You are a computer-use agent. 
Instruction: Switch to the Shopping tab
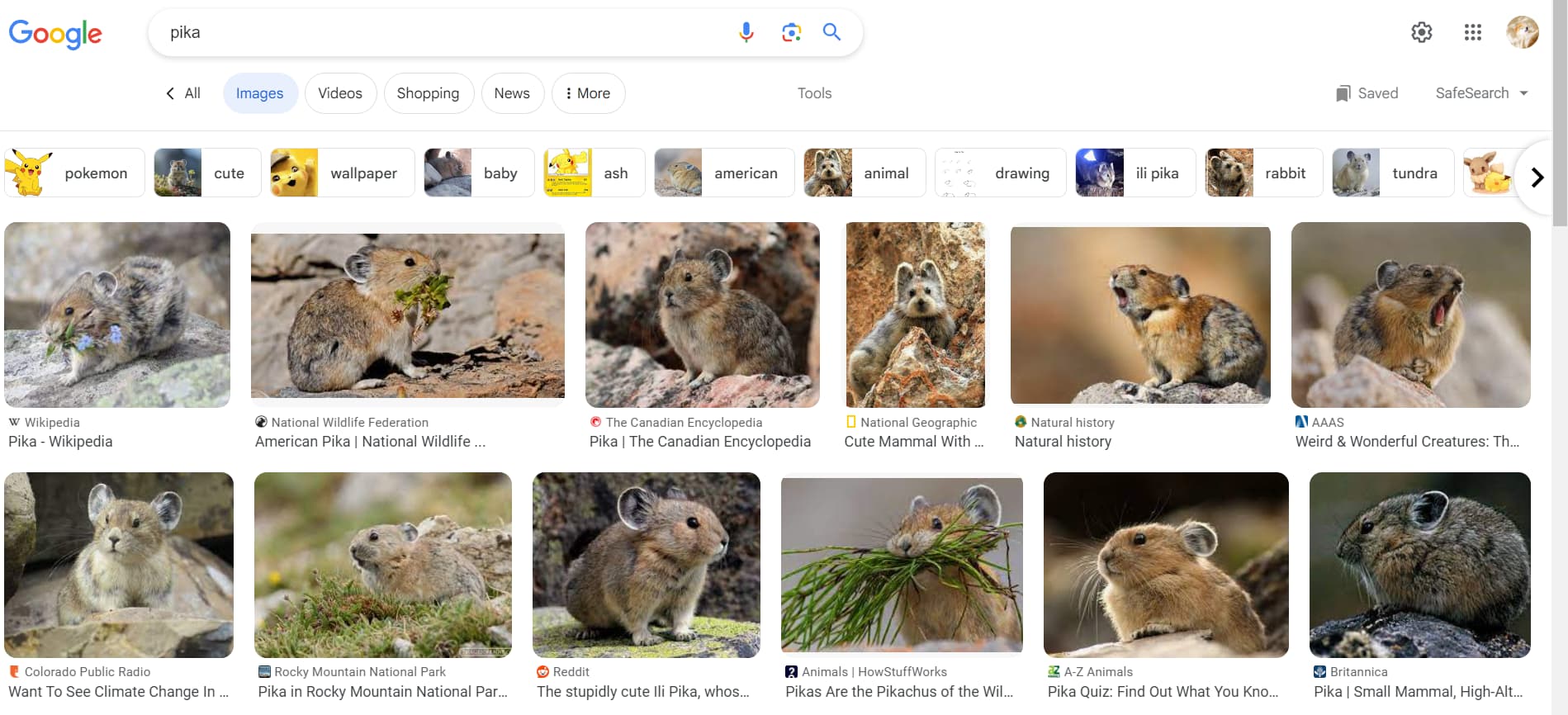pyautogui.click(x=428, y=93)
